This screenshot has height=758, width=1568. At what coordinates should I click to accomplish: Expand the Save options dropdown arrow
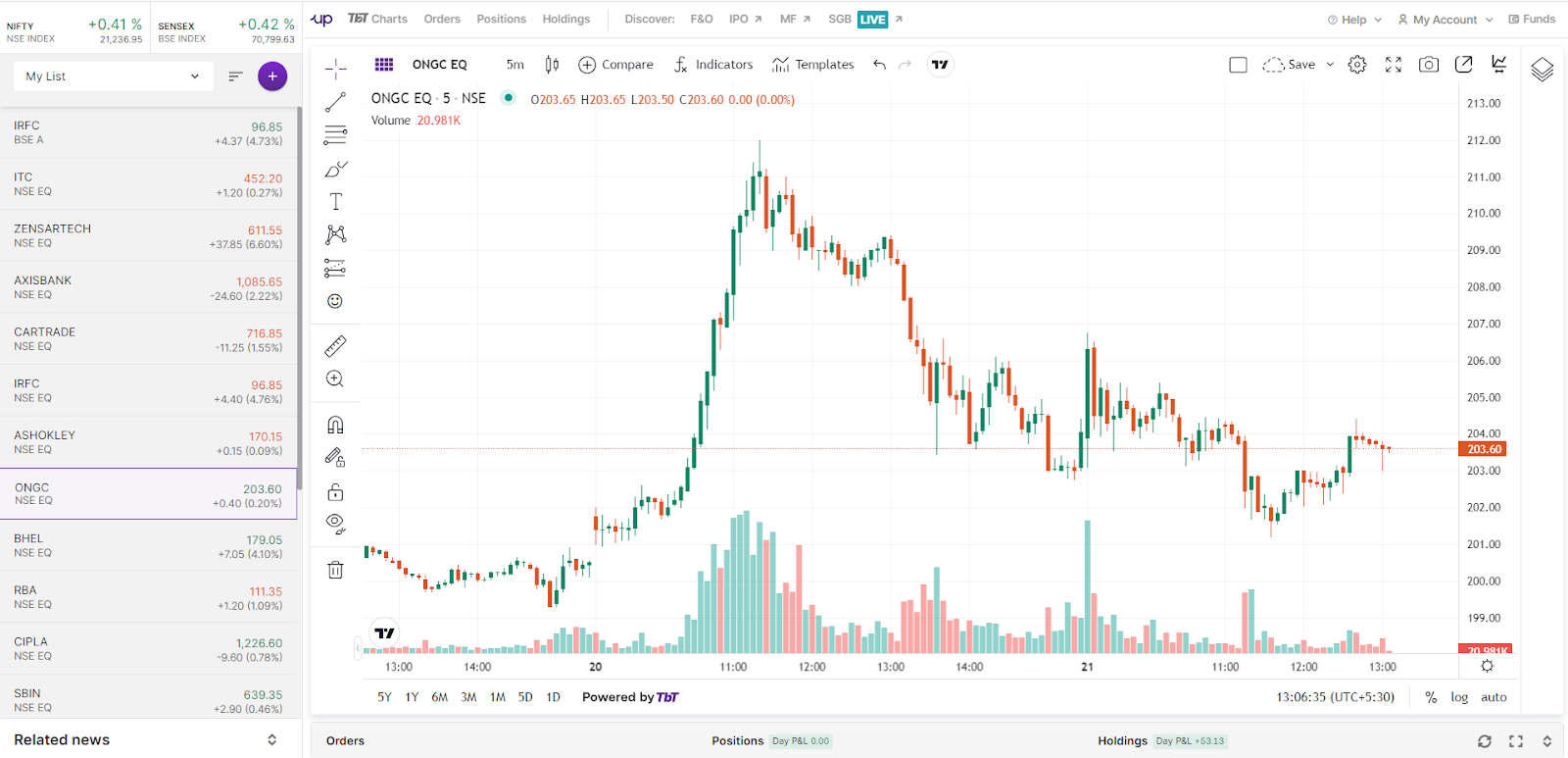(1330, 65)
